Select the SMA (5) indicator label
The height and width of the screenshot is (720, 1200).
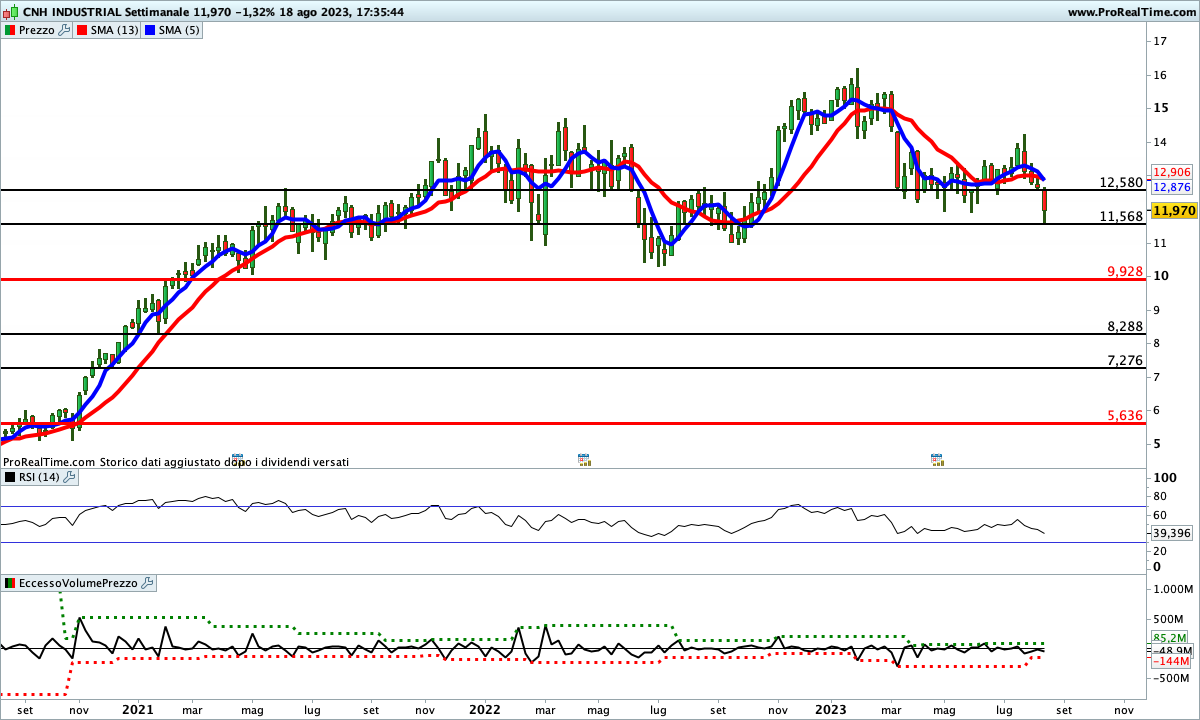click(x=181, y=30)
